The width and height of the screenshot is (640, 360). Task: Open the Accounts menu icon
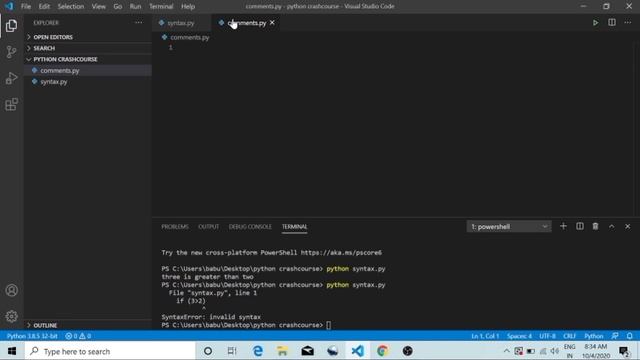(x=11, y=291)
